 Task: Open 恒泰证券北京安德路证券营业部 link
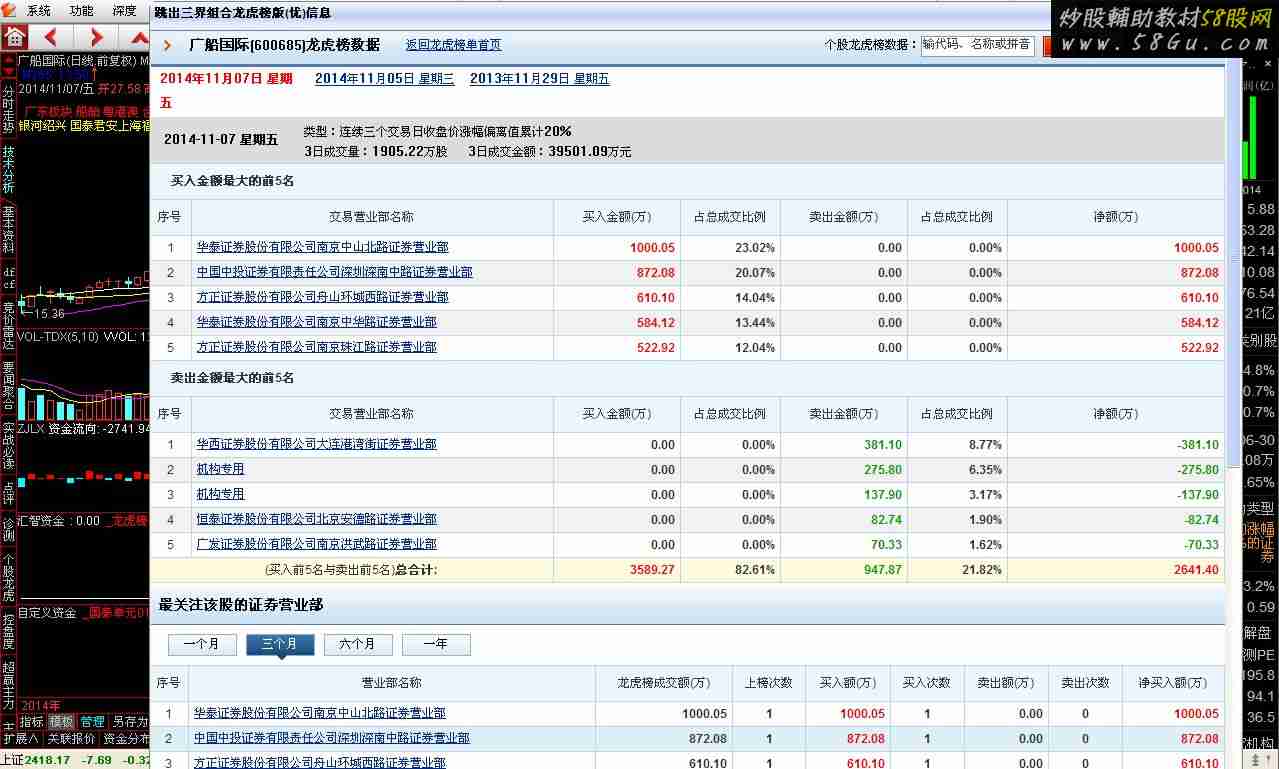(316, 519)
